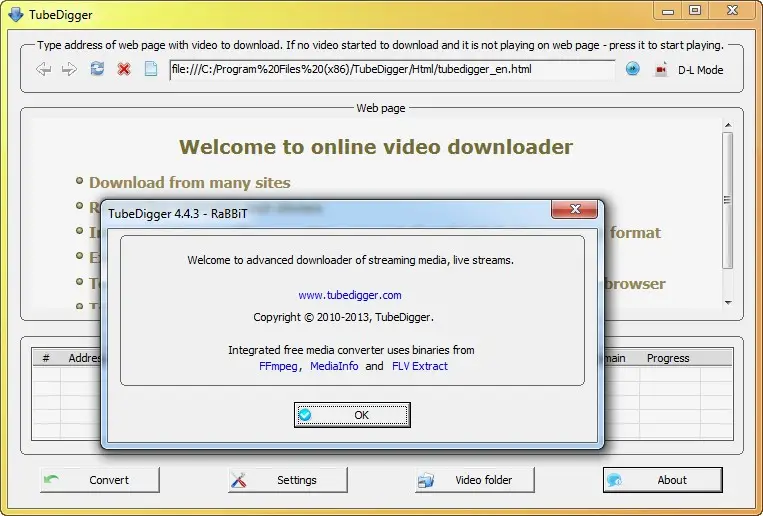Viewport: 763px width, 516px height.
Task: Open the FLV Extract link
Action: [x=419, y=366]
